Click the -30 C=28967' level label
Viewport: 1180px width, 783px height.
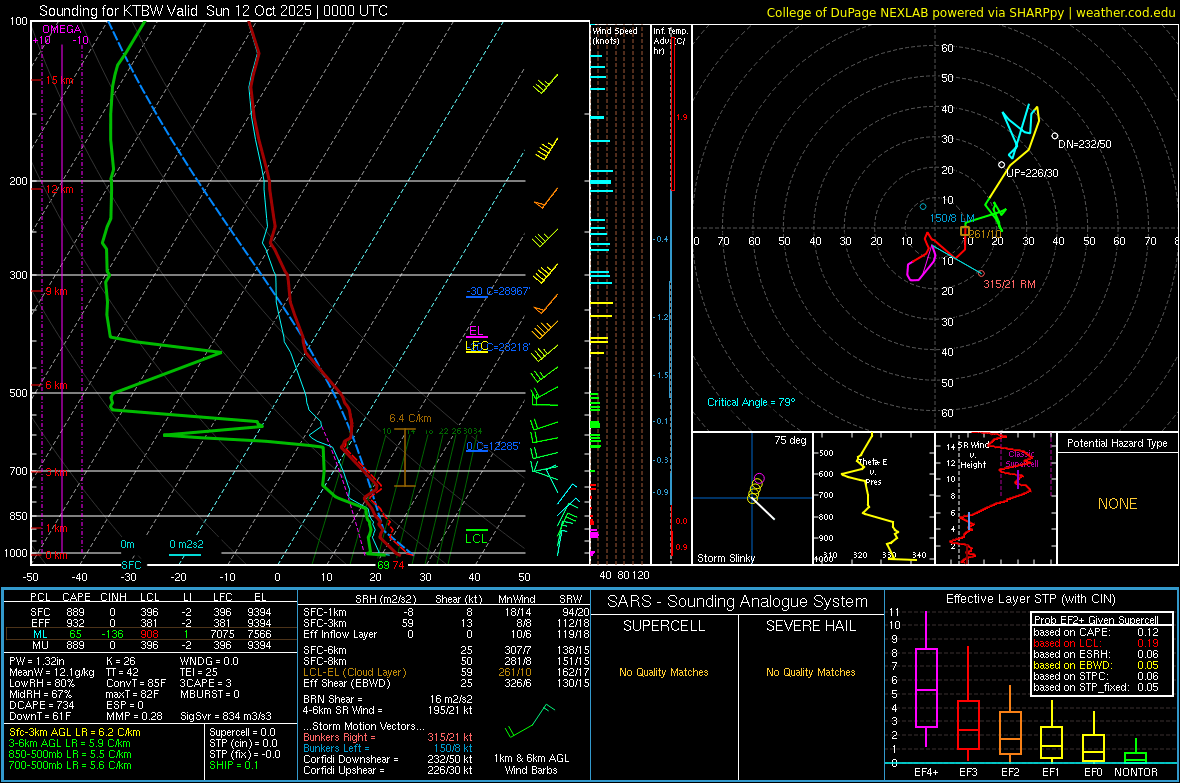pyautogui.click(x=498, y=291)
